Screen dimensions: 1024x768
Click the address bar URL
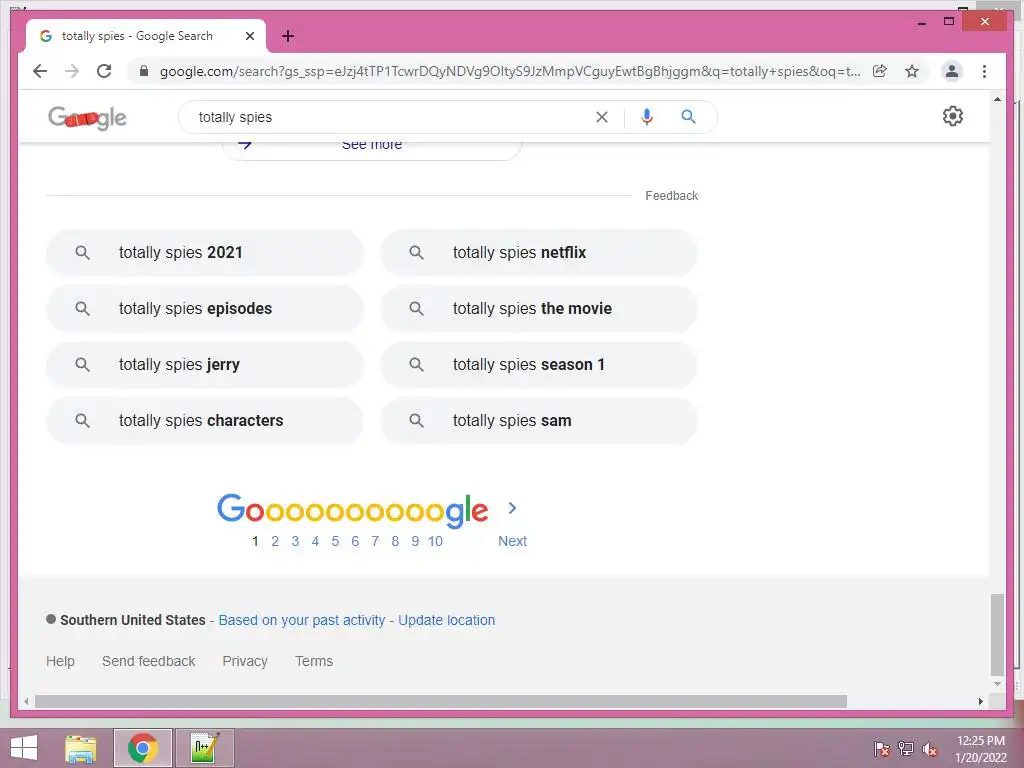[509, 71]
